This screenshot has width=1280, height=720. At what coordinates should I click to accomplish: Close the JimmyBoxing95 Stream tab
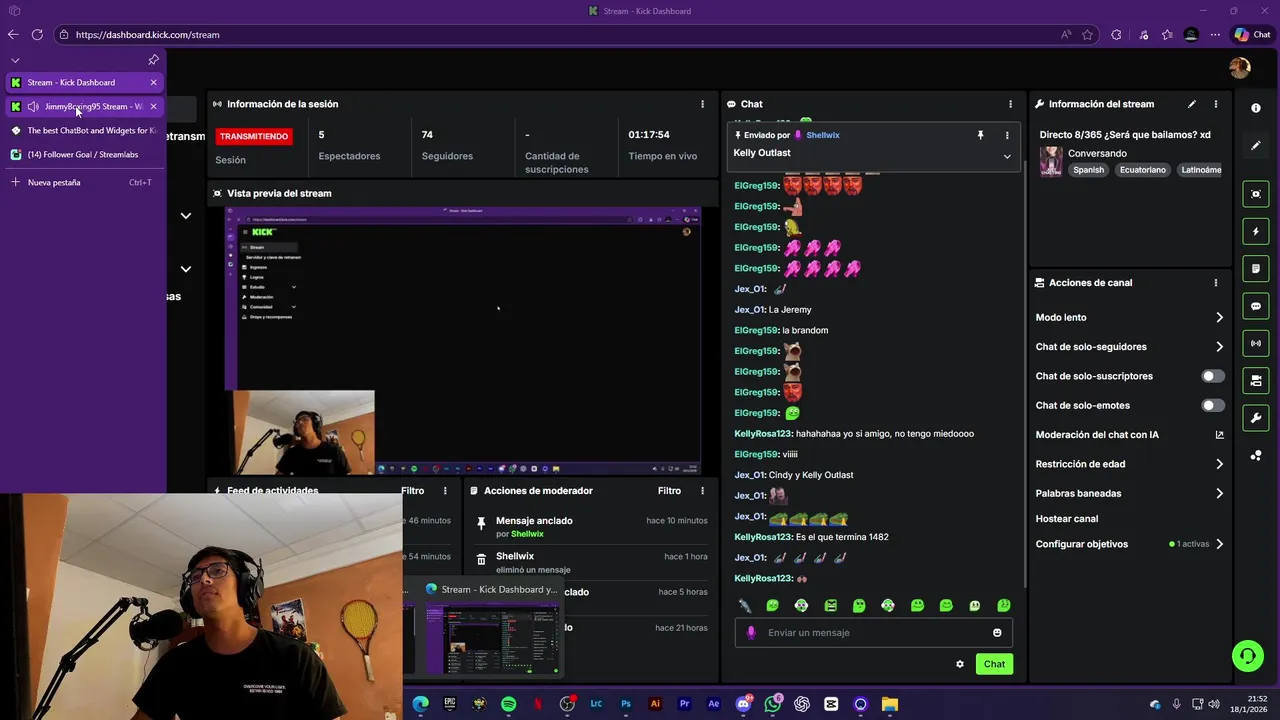(153, 107)
